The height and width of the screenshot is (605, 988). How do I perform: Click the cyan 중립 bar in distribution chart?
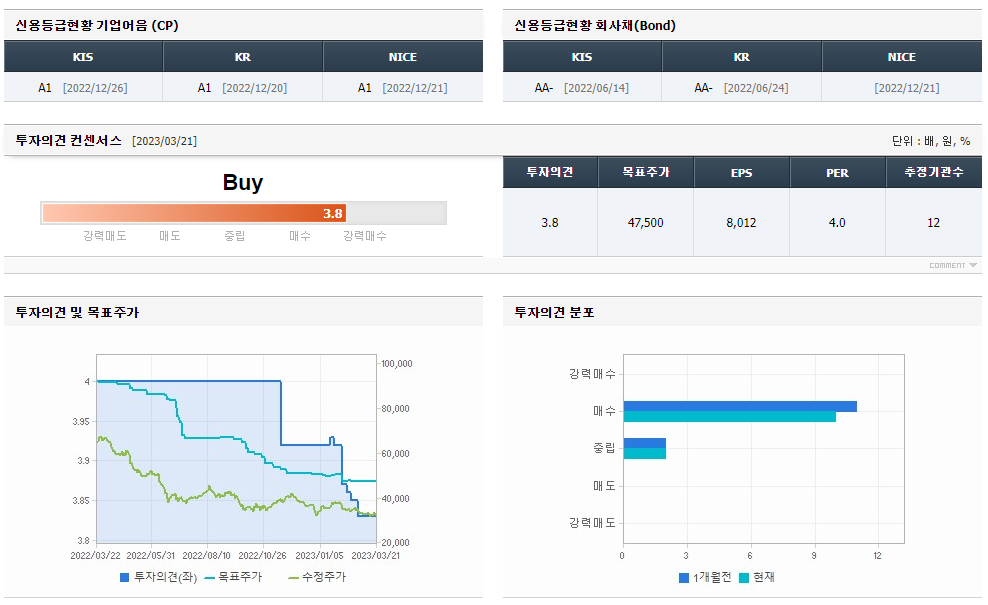pyautogui.click(x=645, y=454)
